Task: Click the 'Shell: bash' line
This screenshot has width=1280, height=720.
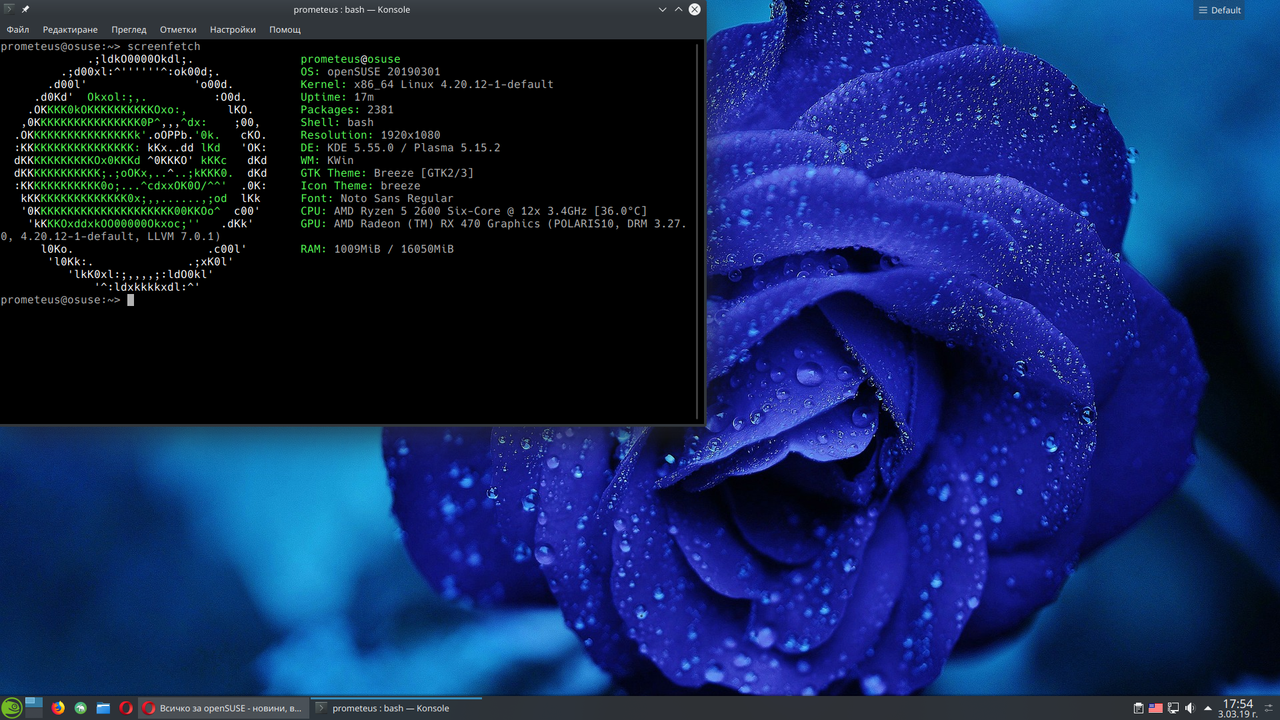Action: click(337, 123)
